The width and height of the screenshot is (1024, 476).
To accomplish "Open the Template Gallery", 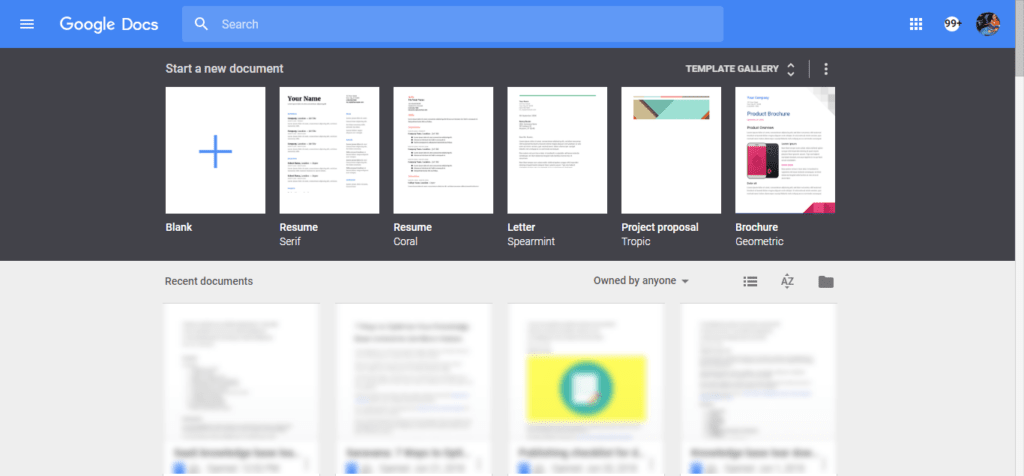I will pyautogui.click(x=731, y=69).
